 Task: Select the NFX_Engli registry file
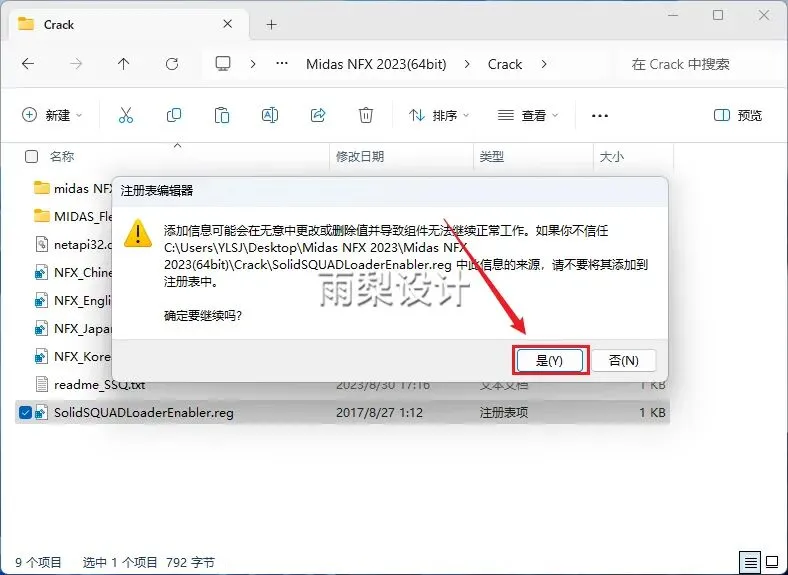(x=74, y=301)
